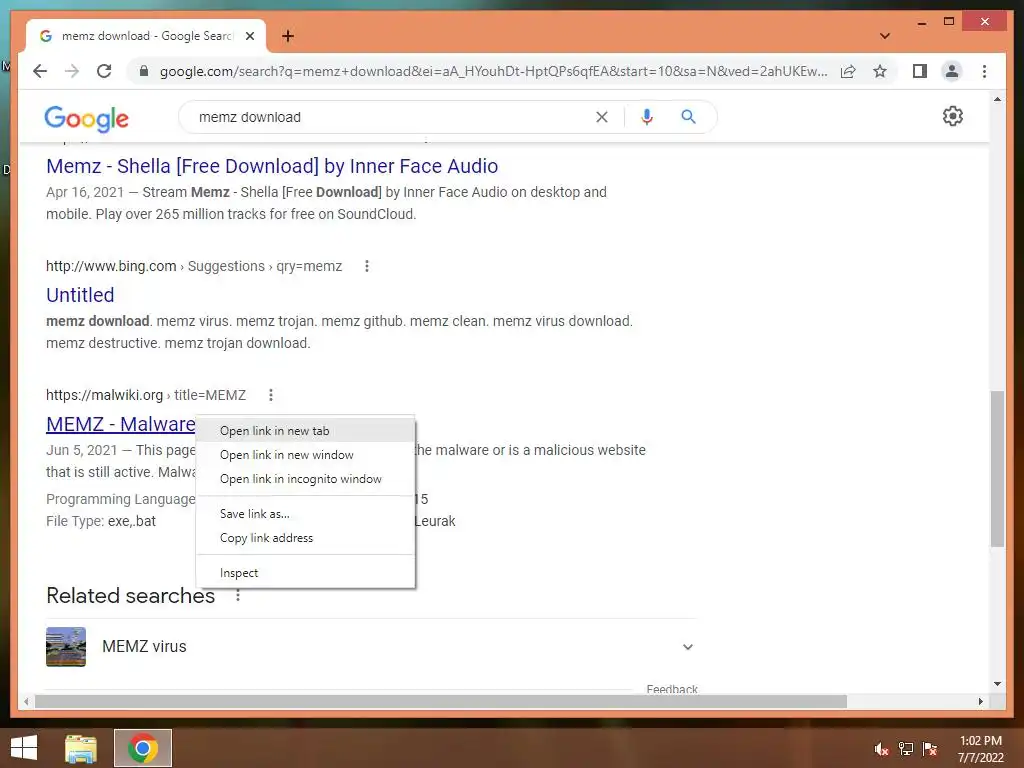Open the MEMZ - Malware result link
Viewport: 1024px width, 768px height.
pyautogui.click(x=120, y=424)
